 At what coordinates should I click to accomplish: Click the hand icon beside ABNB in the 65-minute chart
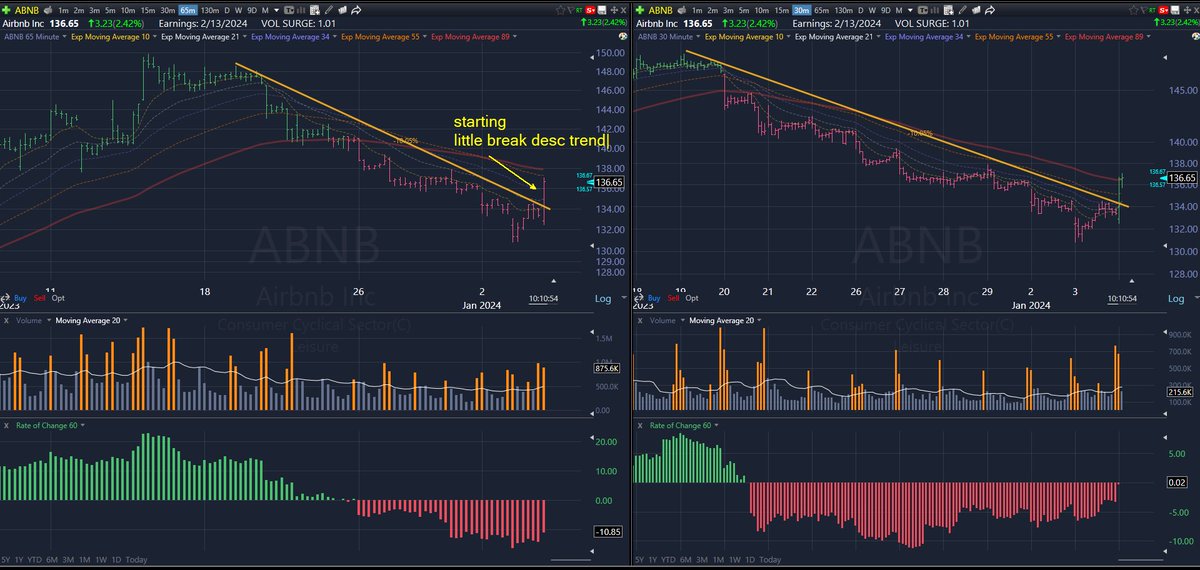pos(48,10)
